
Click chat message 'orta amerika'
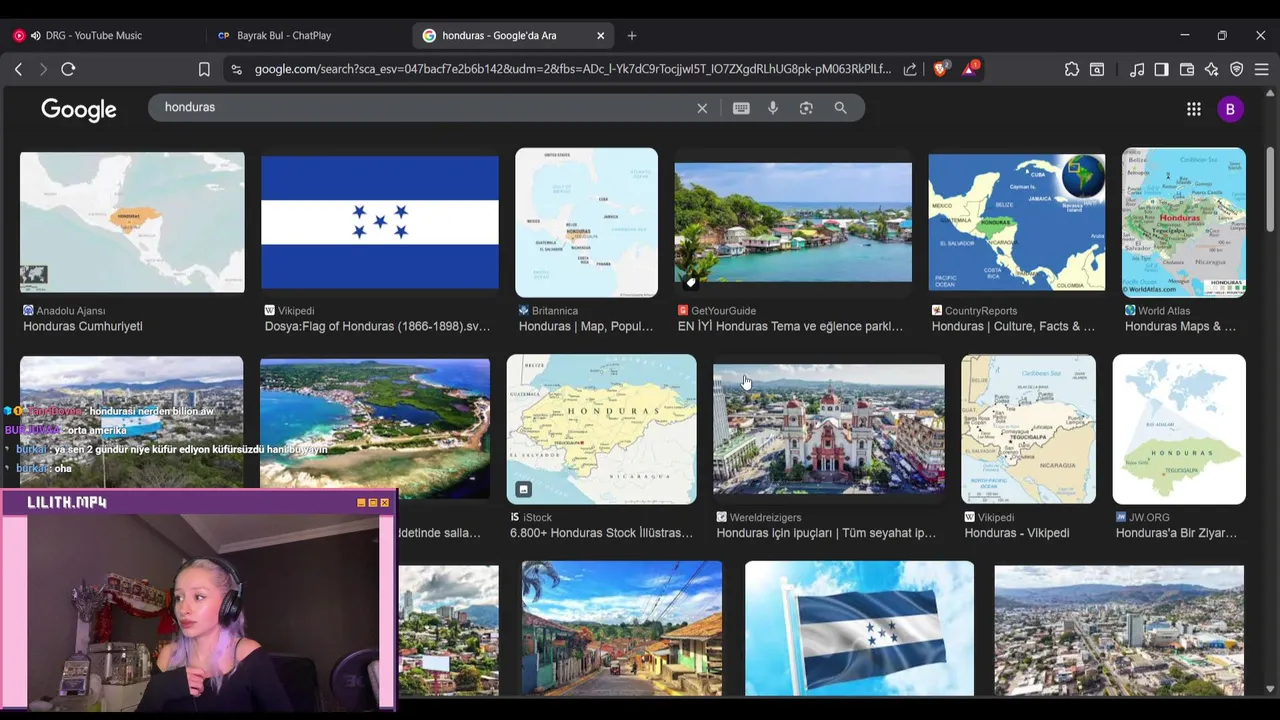click(x=96, y=430)
